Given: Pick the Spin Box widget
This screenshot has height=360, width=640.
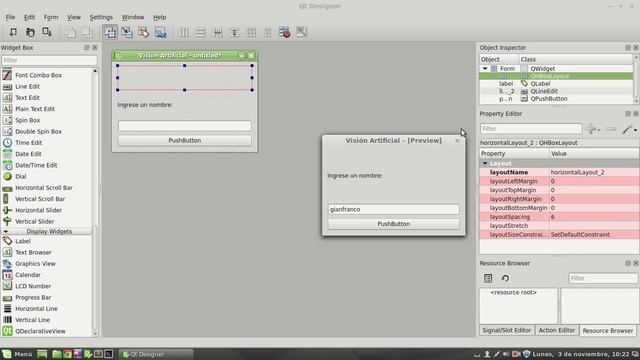Looking at the screenshot, I should point(27,120).
